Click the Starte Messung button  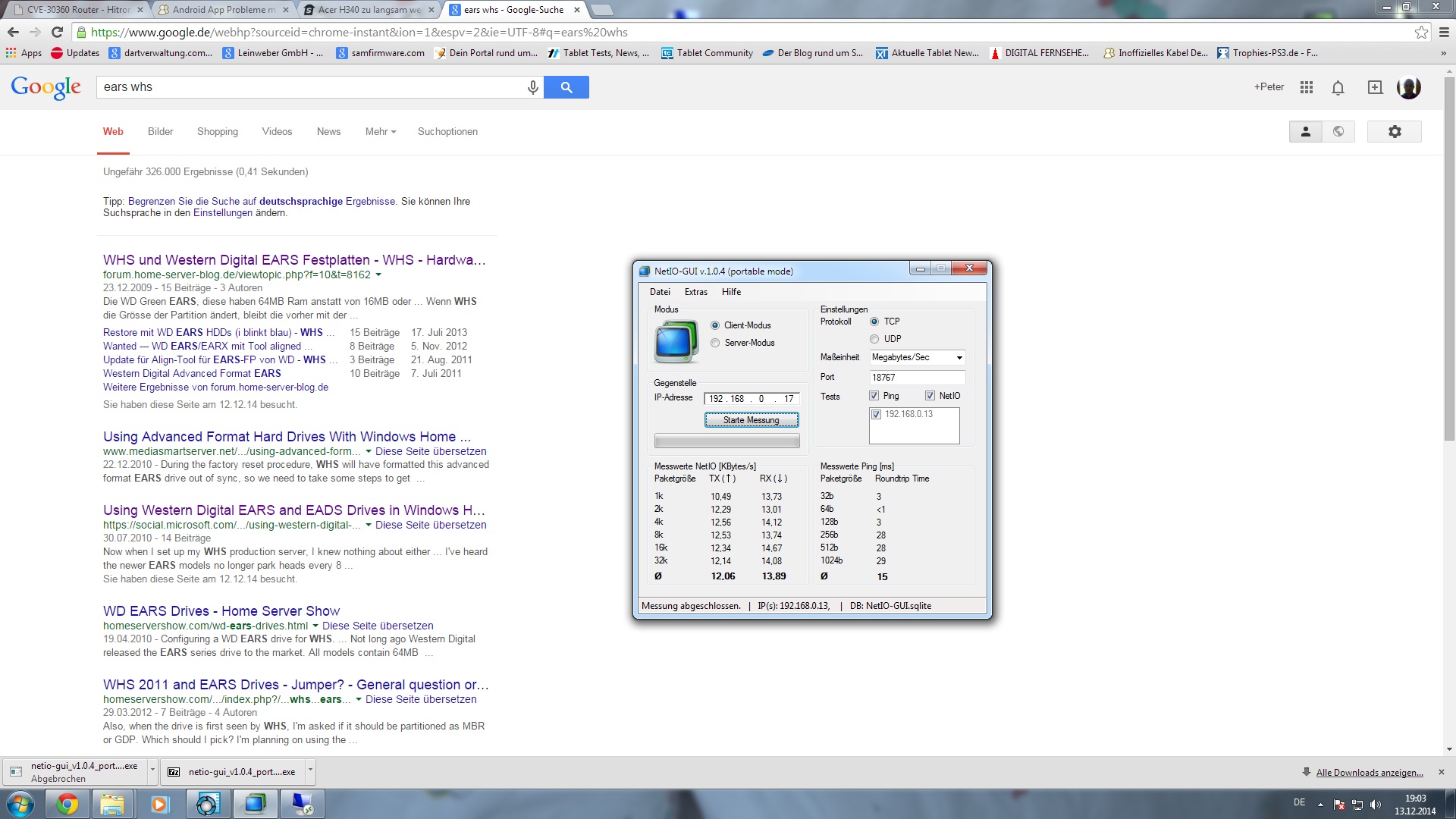[752, 420]
